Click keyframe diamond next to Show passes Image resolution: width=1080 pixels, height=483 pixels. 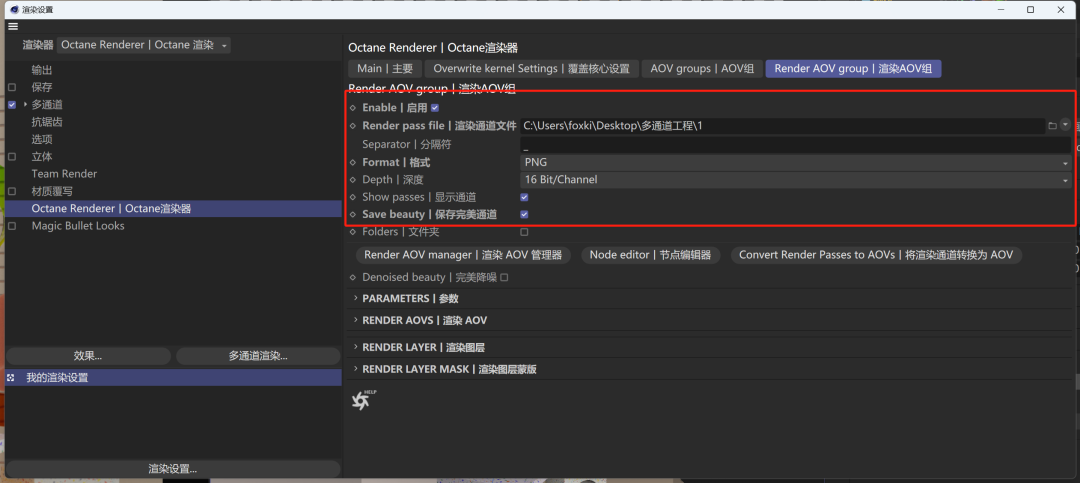[x=353, y=197]
